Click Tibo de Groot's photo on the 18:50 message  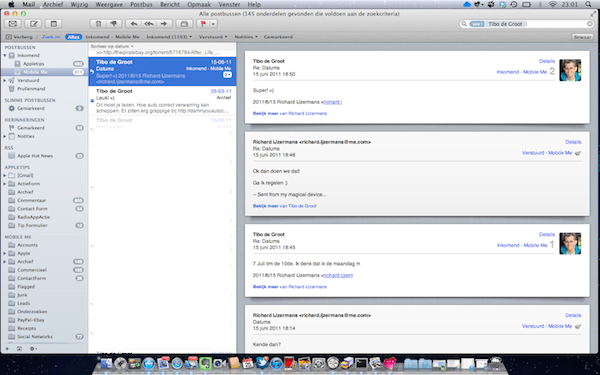click(570, 70)
